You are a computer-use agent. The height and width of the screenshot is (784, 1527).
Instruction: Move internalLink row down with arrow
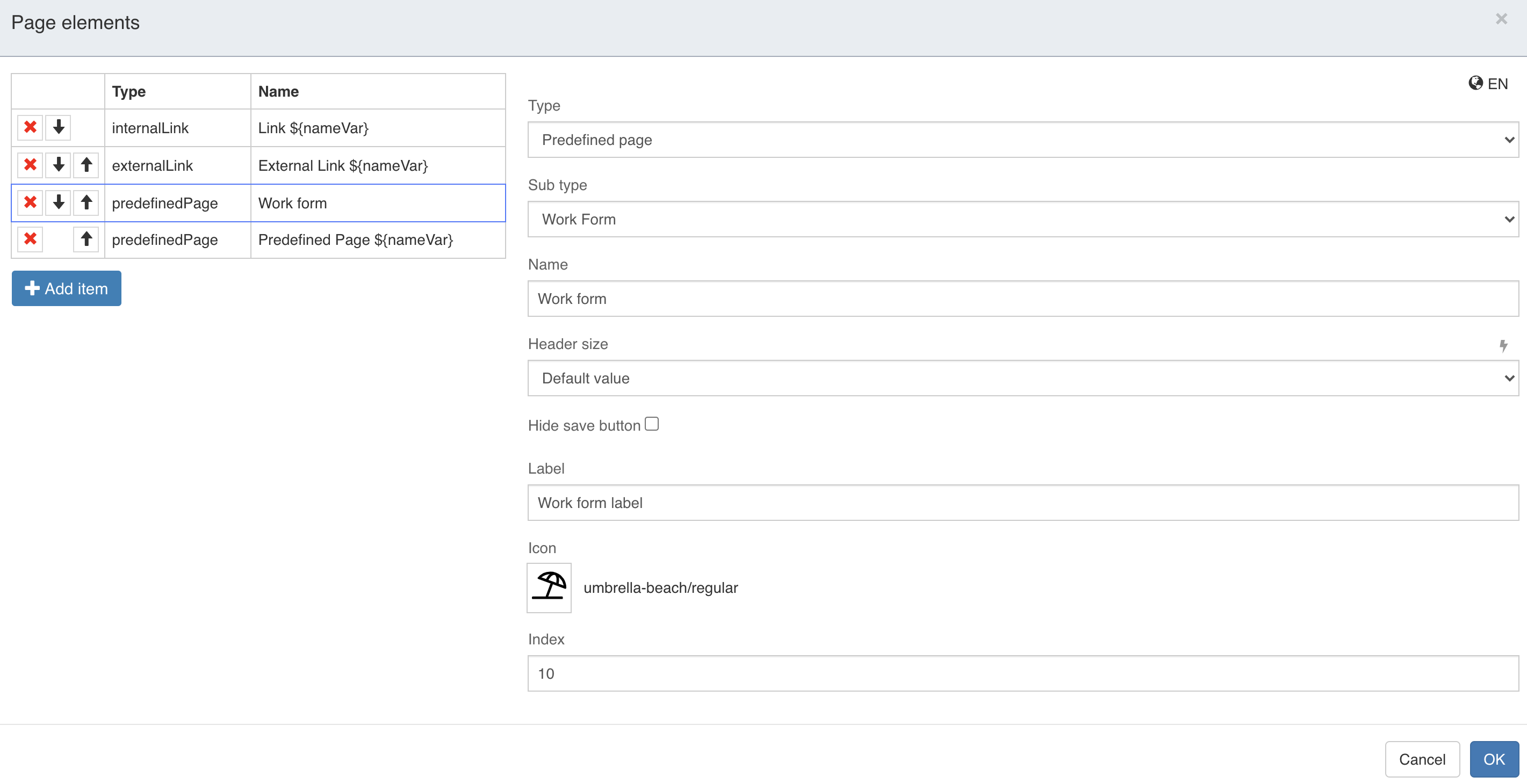point(58,127)
